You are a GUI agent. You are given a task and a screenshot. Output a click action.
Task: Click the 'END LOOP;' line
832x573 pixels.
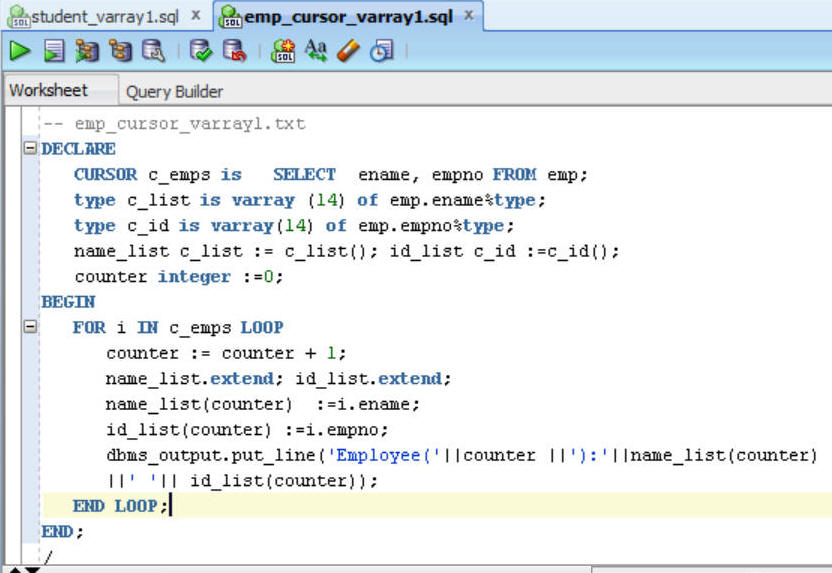click(120, 506)
